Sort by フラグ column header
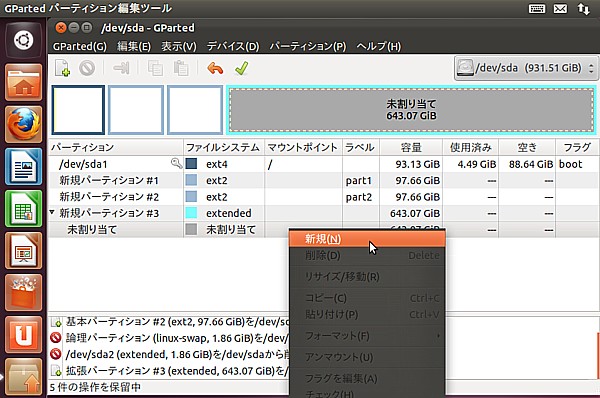Image resolution: width=600 pixels, height=398 pixels. click(577, 147)
